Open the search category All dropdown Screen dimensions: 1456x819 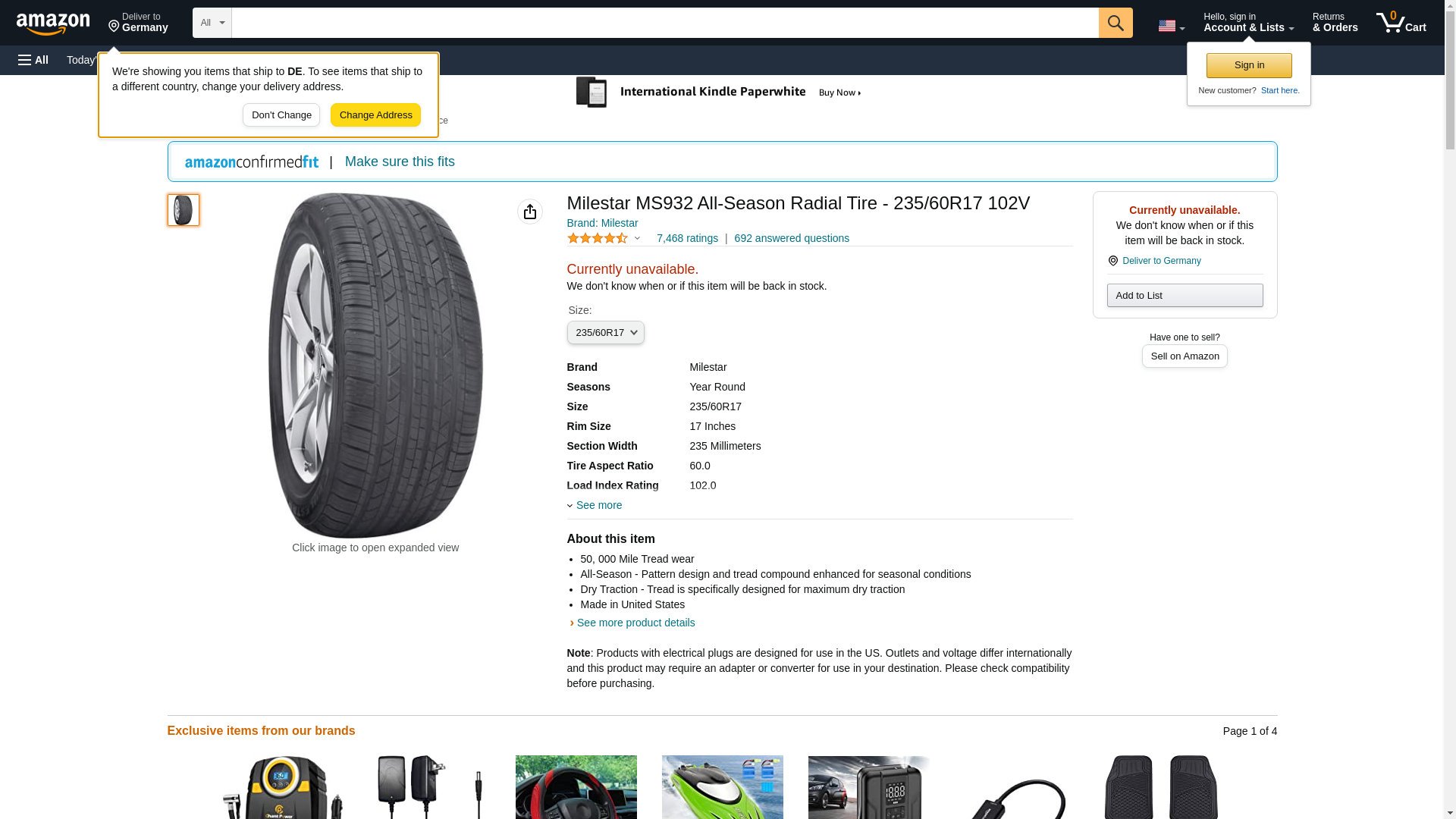(x=212, y=23)
